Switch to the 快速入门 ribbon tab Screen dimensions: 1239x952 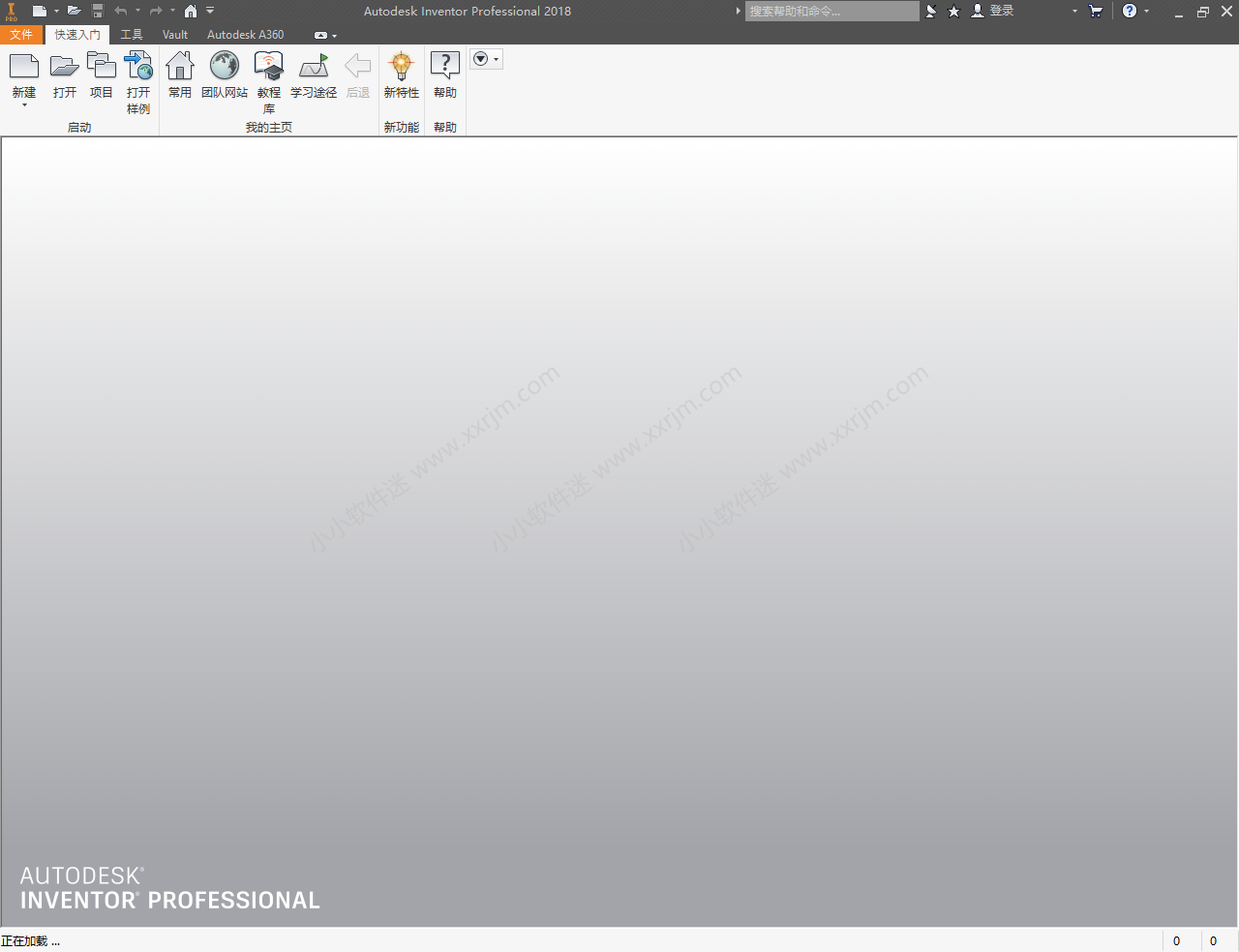(x=77, y=35)
